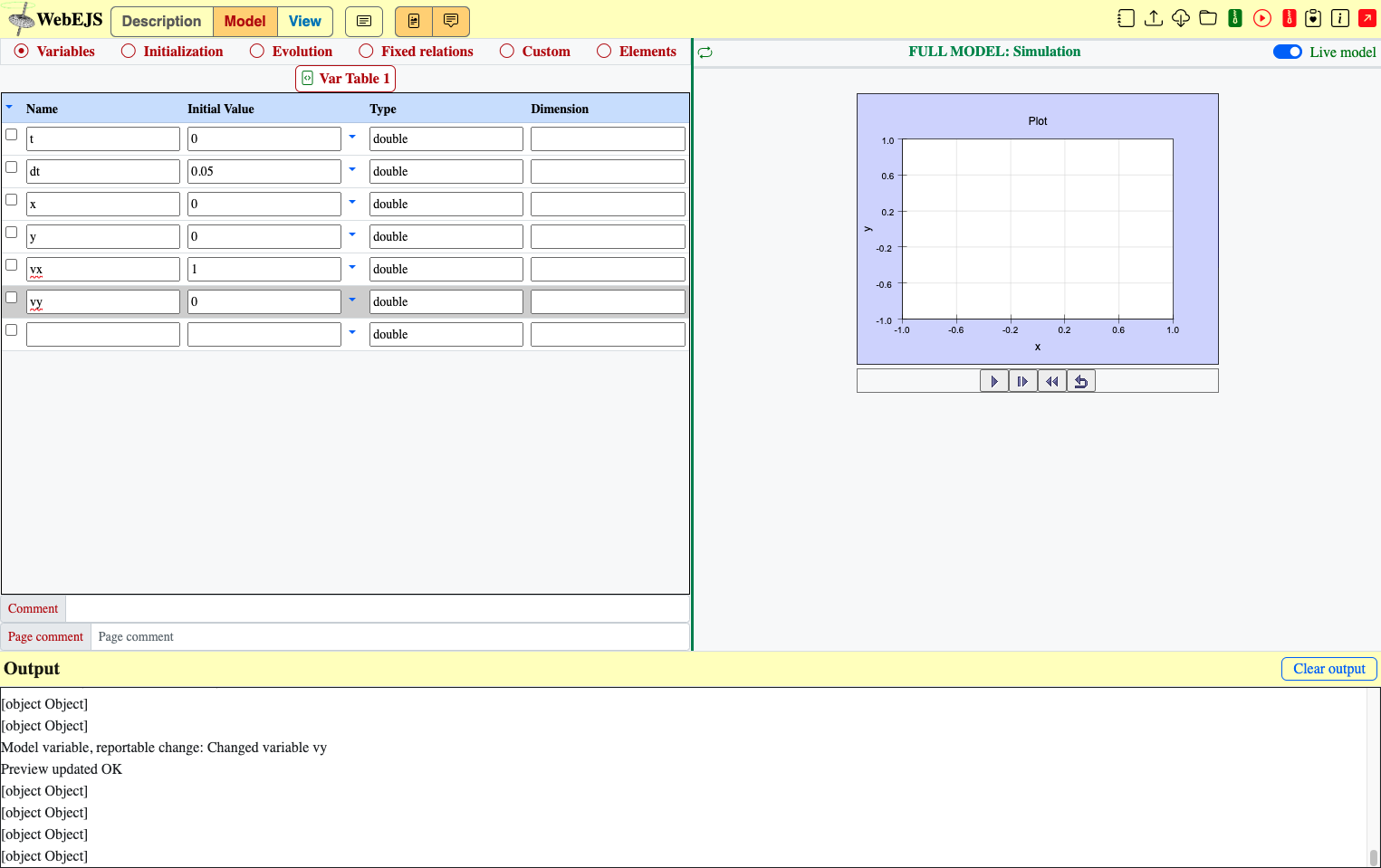Image resolution: width=1381 pixels, height=868 pixels.
Task: Click the red arrow icon at top right
Action: coord(1367,18)
